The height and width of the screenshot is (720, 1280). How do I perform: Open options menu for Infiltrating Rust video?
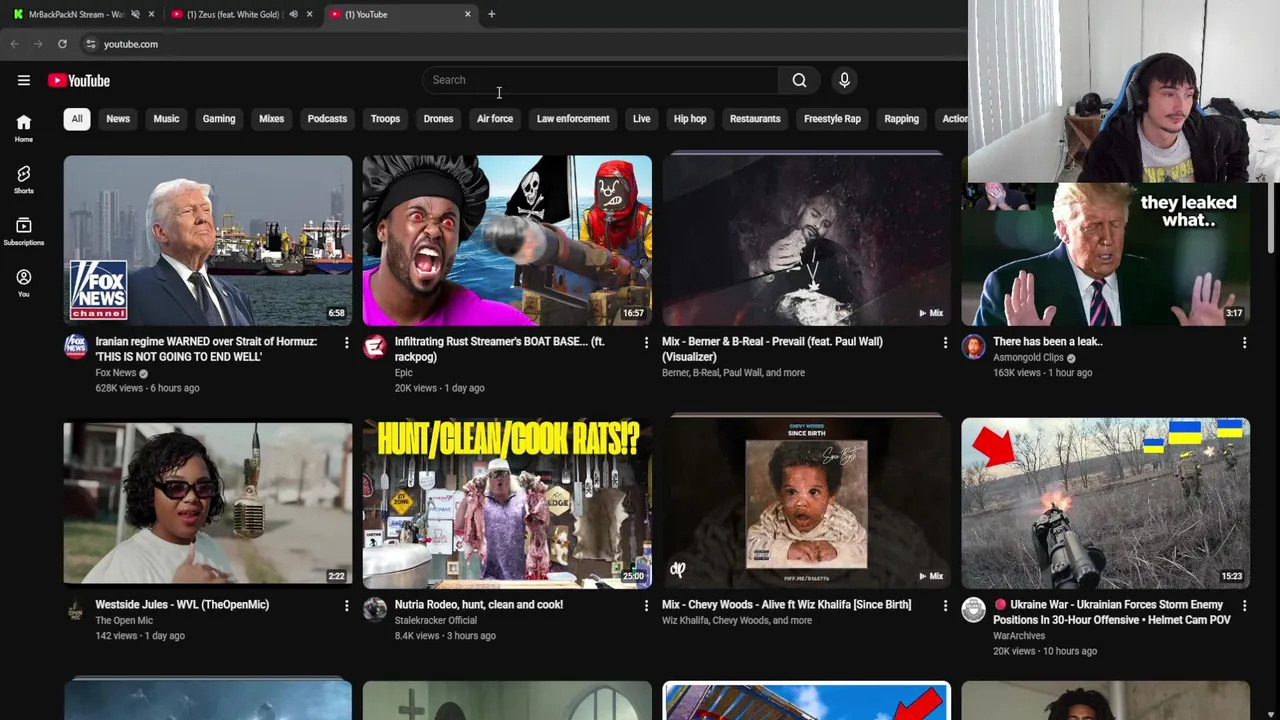coord(645,343)
